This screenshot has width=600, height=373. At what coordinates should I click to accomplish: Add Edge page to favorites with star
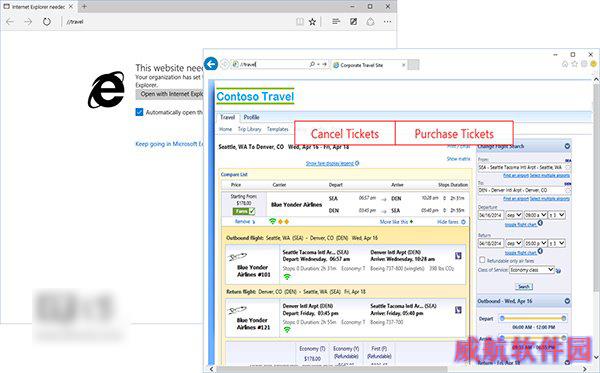pos(312,22)
